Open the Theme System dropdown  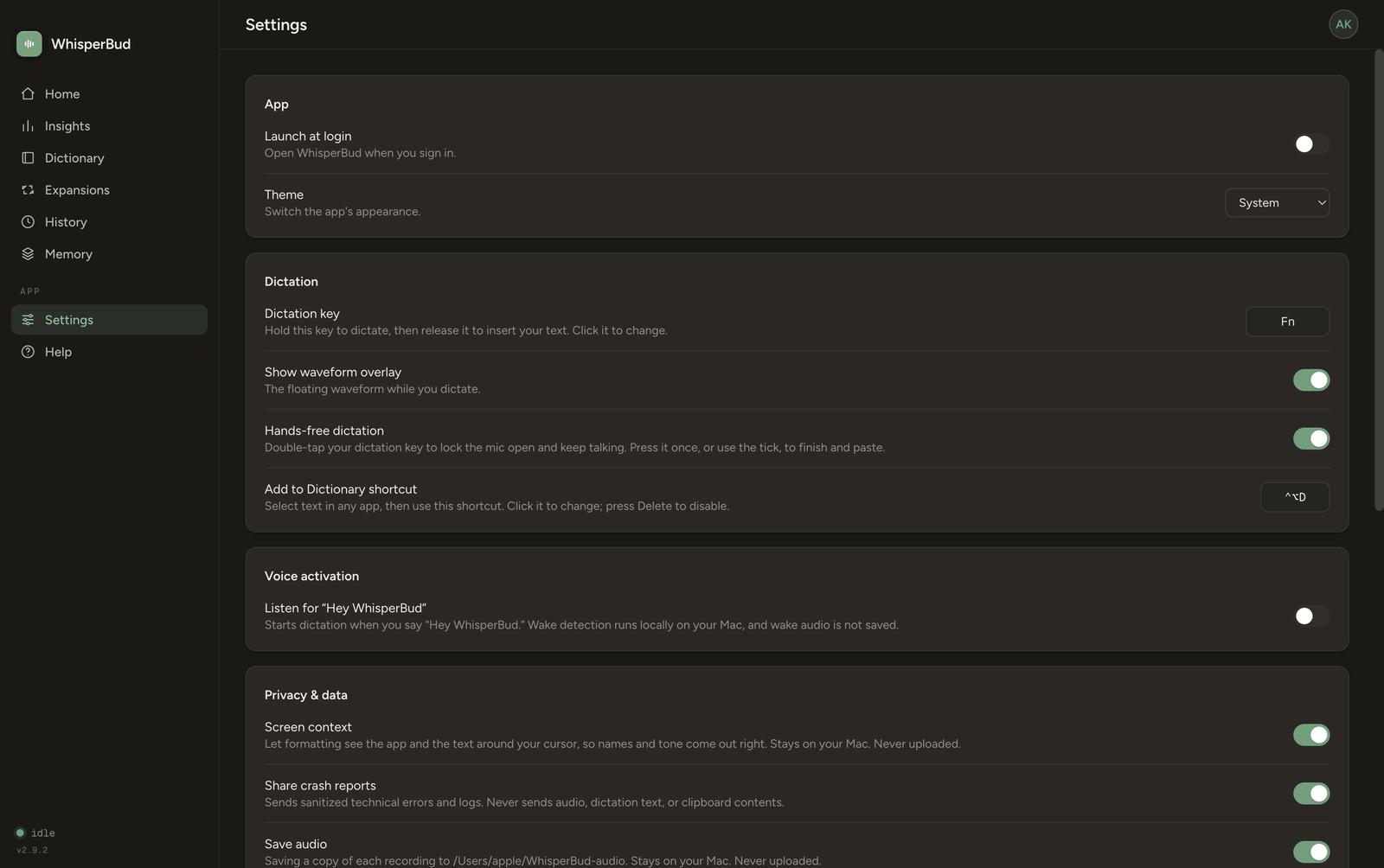click(x=1277, y=202)
